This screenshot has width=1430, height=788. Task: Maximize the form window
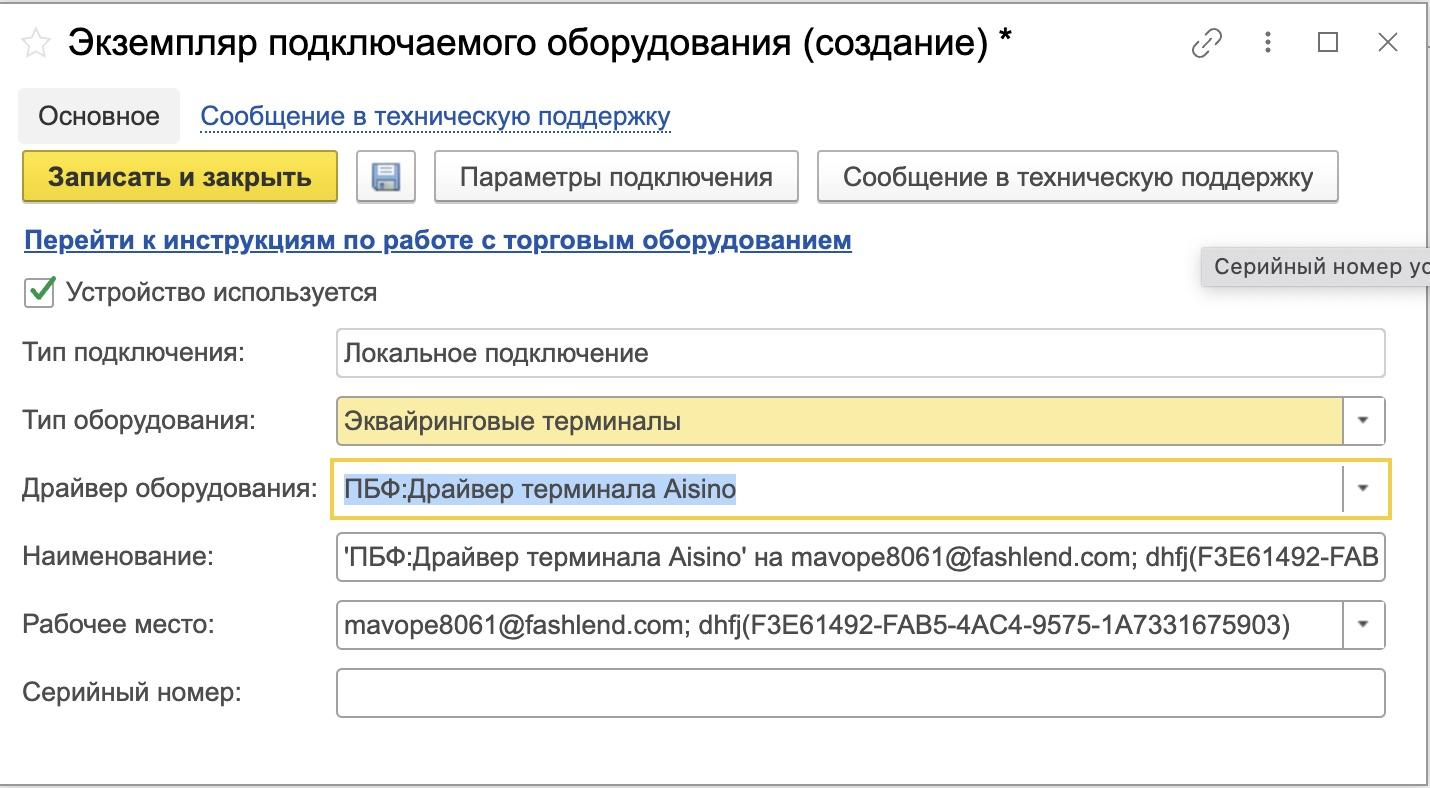coord(1328,42)
